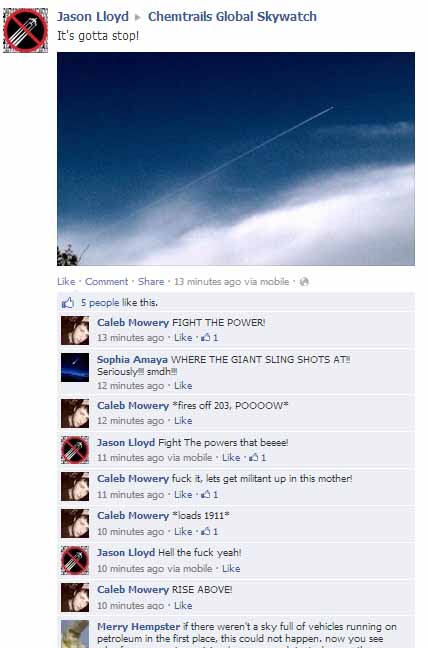Click thumbs-up icon beside '5 people like this'
Screen dimensions: 428x648
click(x=67, y=303)
